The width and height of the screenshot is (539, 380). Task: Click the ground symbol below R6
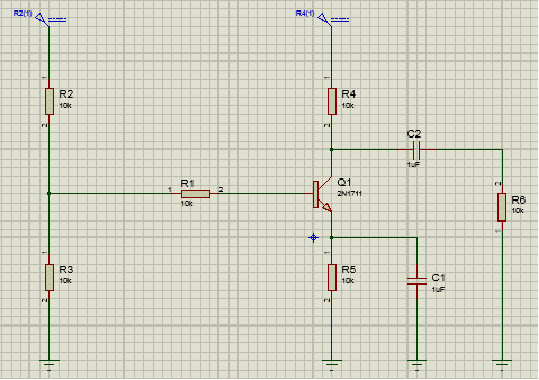pyautogui.click(x=502, y=365)
